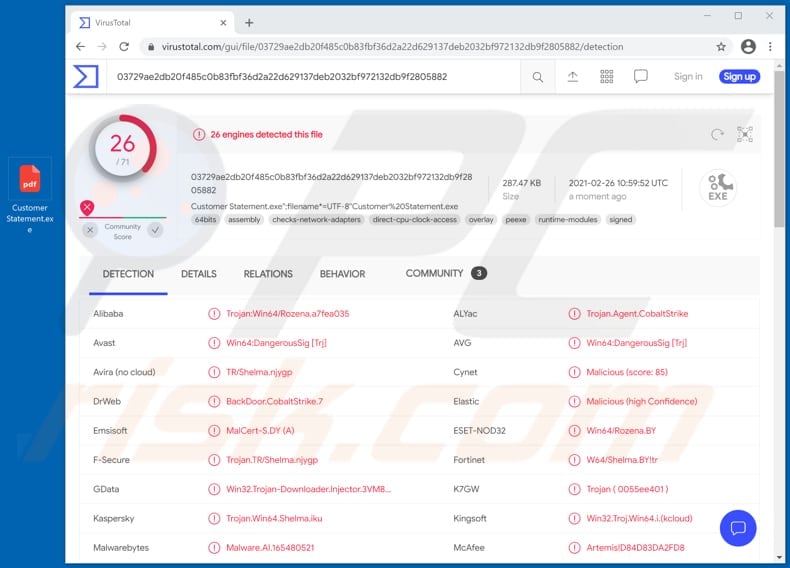The image size is (790, 568).
Task: Open the graph view icon
Action: click(745, 134)
